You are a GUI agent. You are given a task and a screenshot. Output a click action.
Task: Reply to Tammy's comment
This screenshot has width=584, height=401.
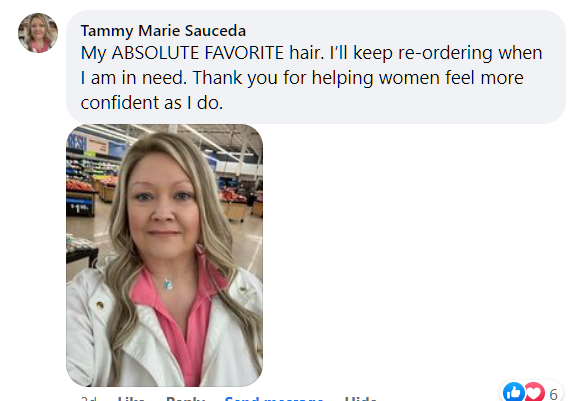point(185,398)
